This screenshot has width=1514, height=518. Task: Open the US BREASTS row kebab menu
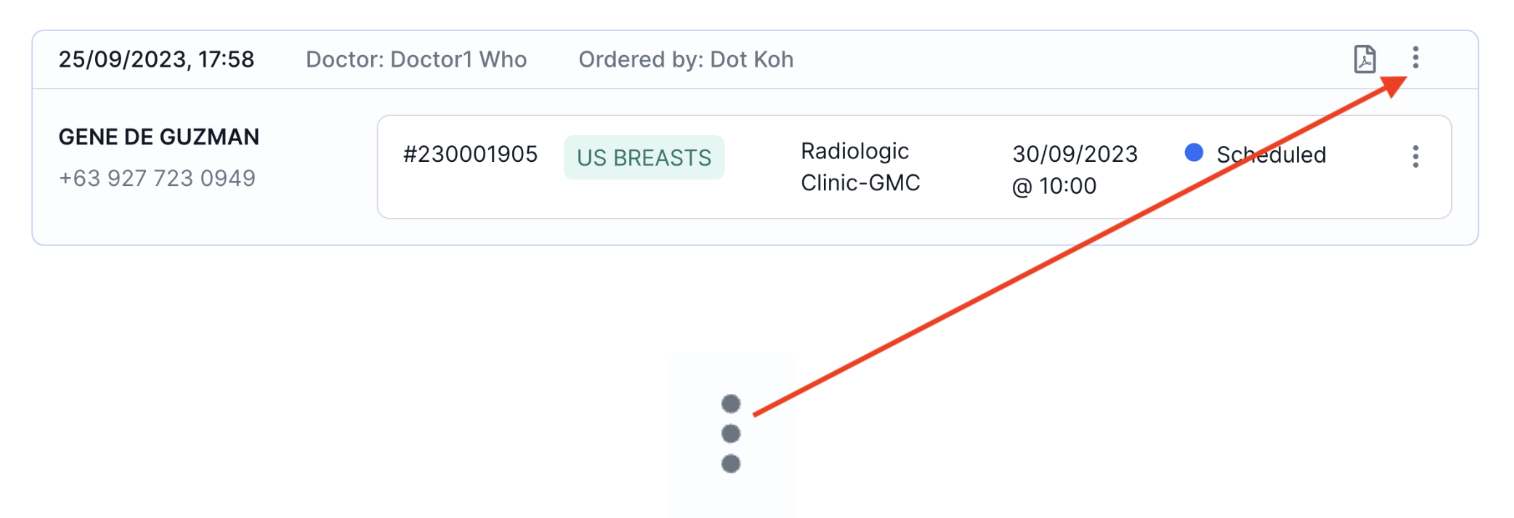1415,156
